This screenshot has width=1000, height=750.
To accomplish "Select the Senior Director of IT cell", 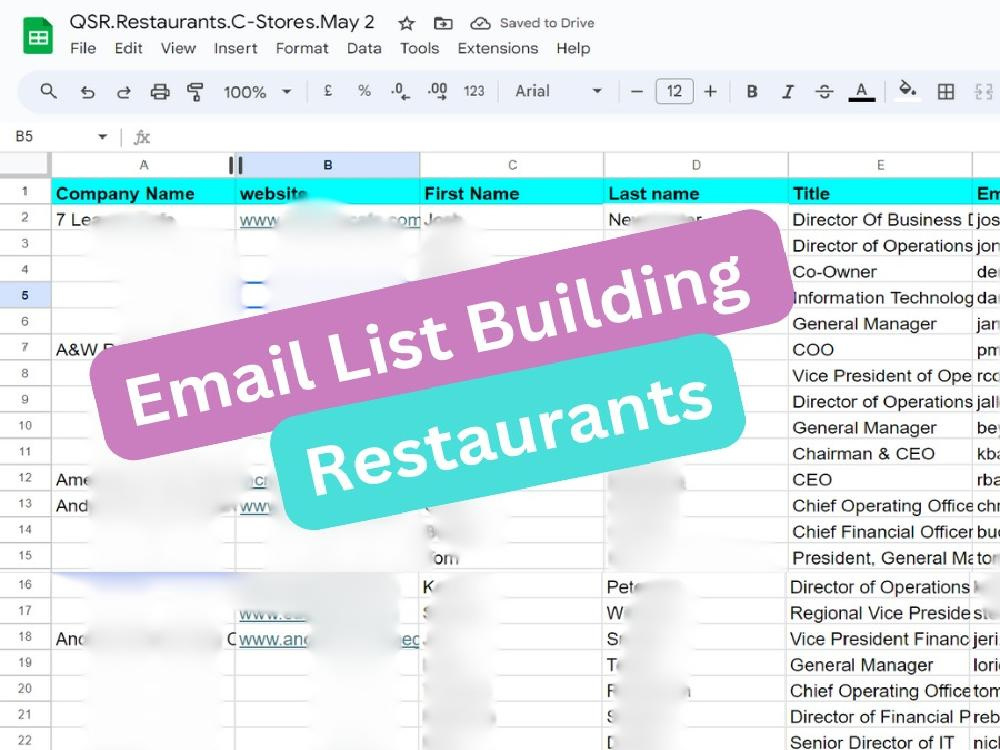I will [879, 742].
